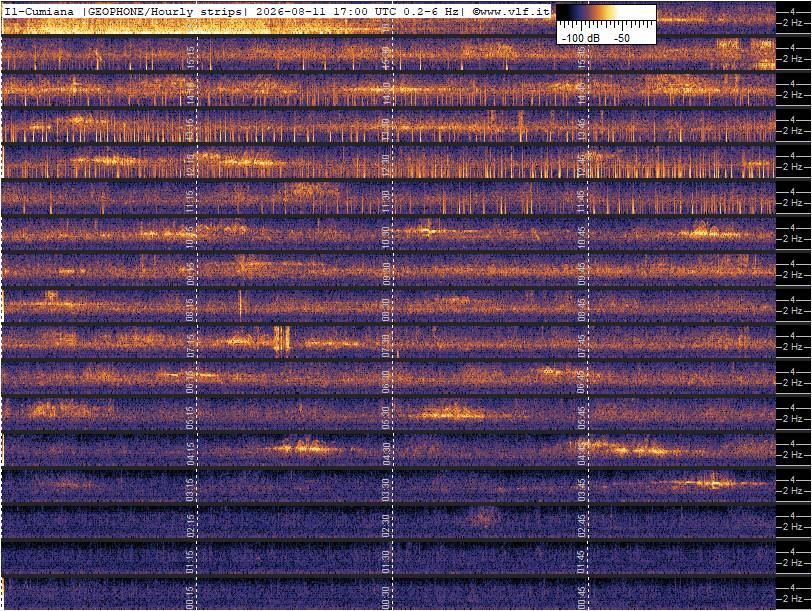Select the 11:15 time marker
The image size is (812, 611).
click(190, 201)
